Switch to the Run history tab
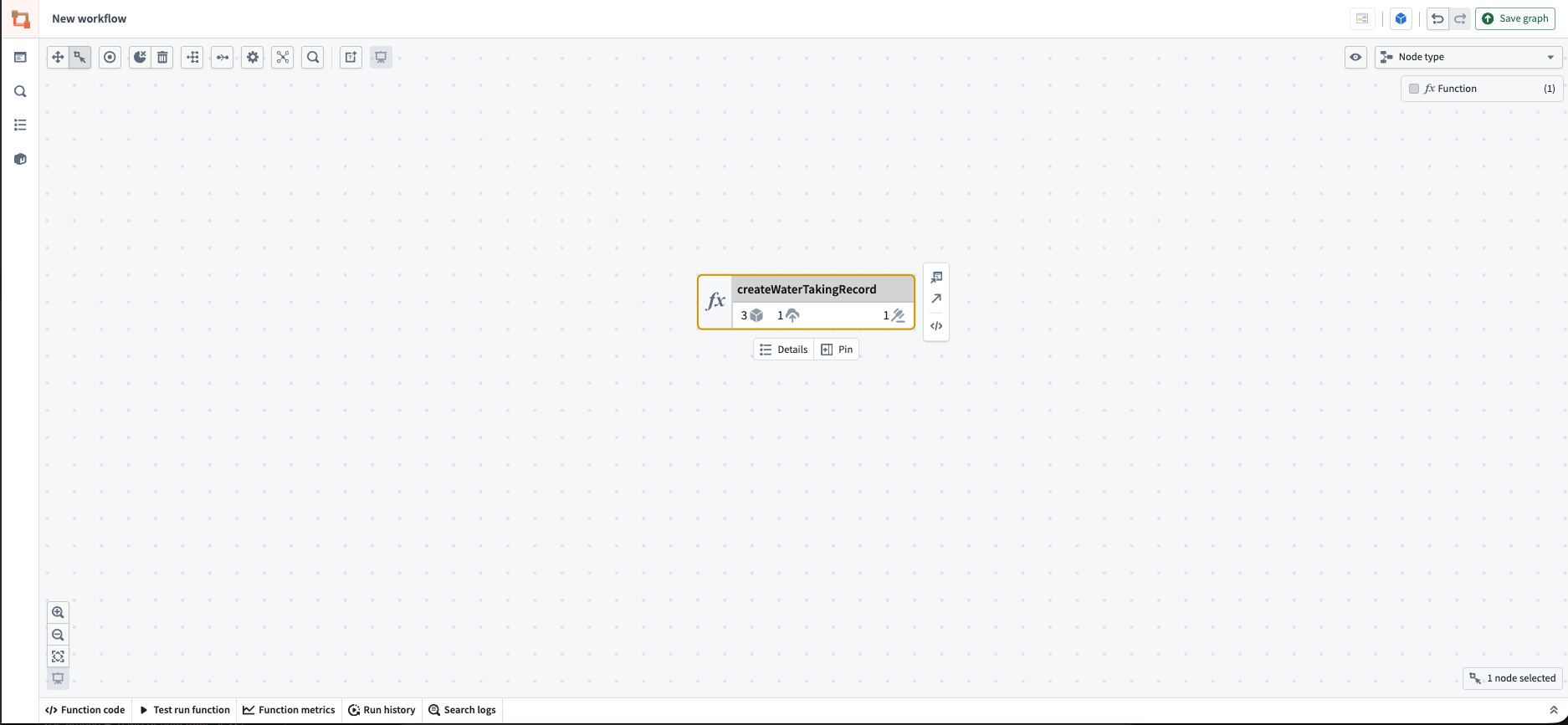 coord(382,710)
